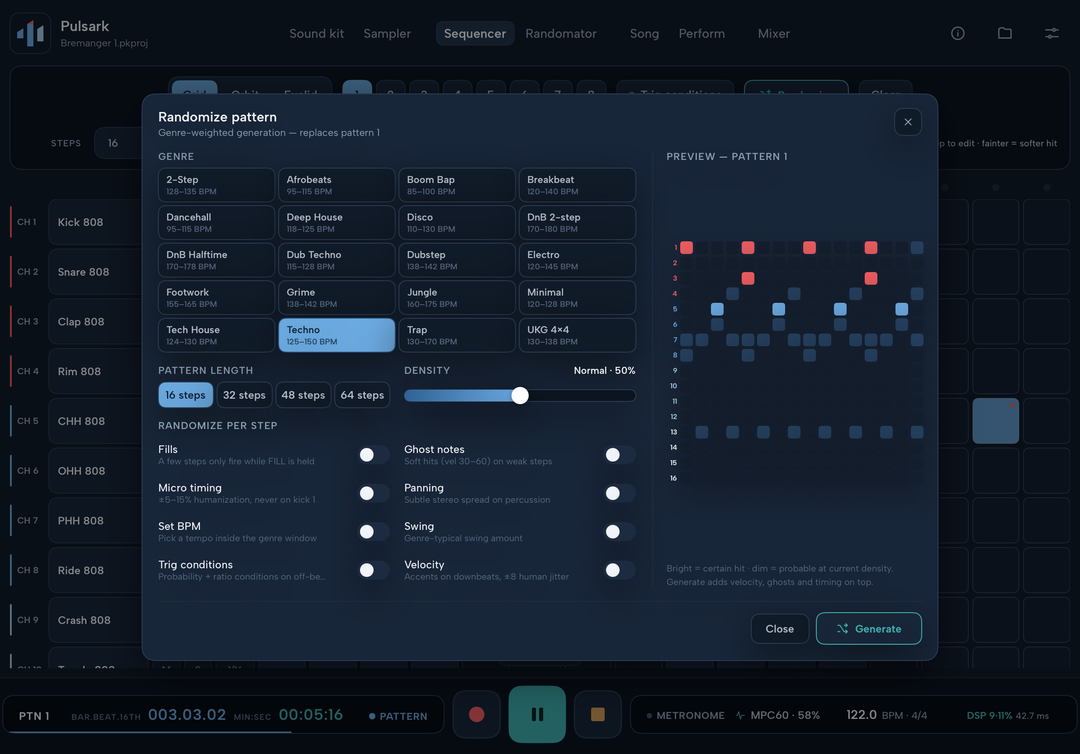Viewport: 1080px width, 754px height.
Task: Choose the Trap genre
Action: click(457, 335)
